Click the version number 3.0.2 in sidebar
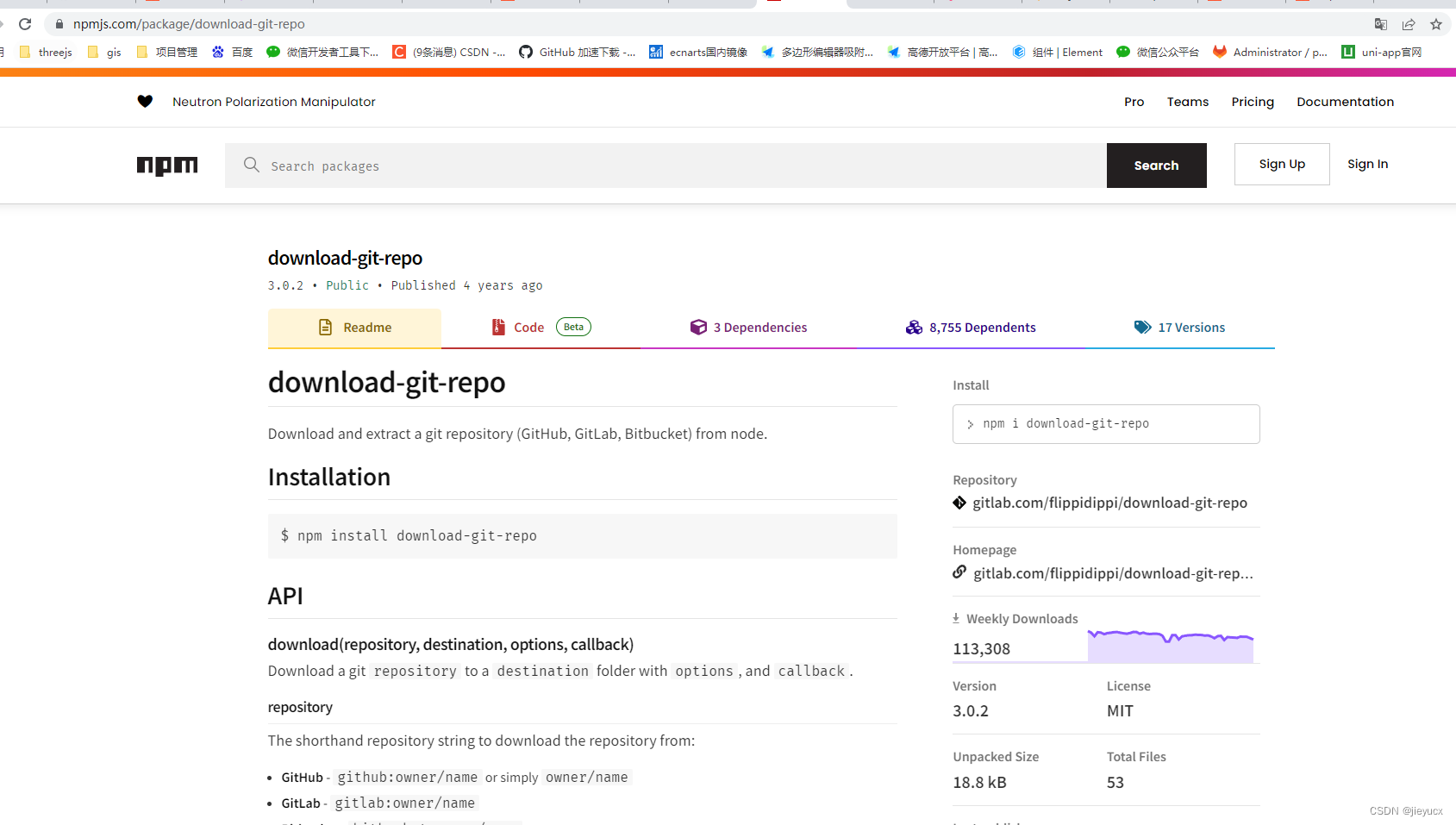The width and height of the screenshot is (1456, 825). coord(971,711)
